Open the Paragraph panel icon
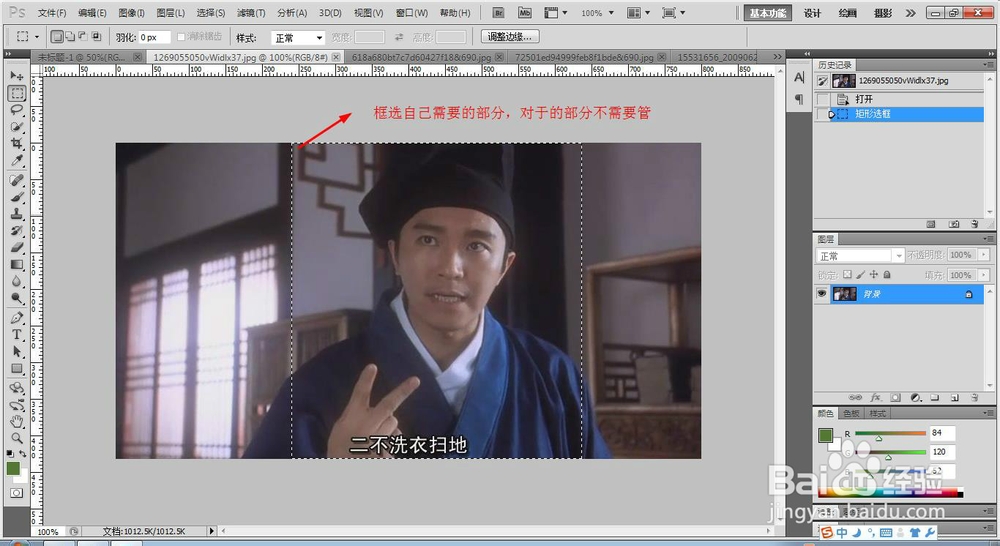1000x546 pixels. coord(799,99)
